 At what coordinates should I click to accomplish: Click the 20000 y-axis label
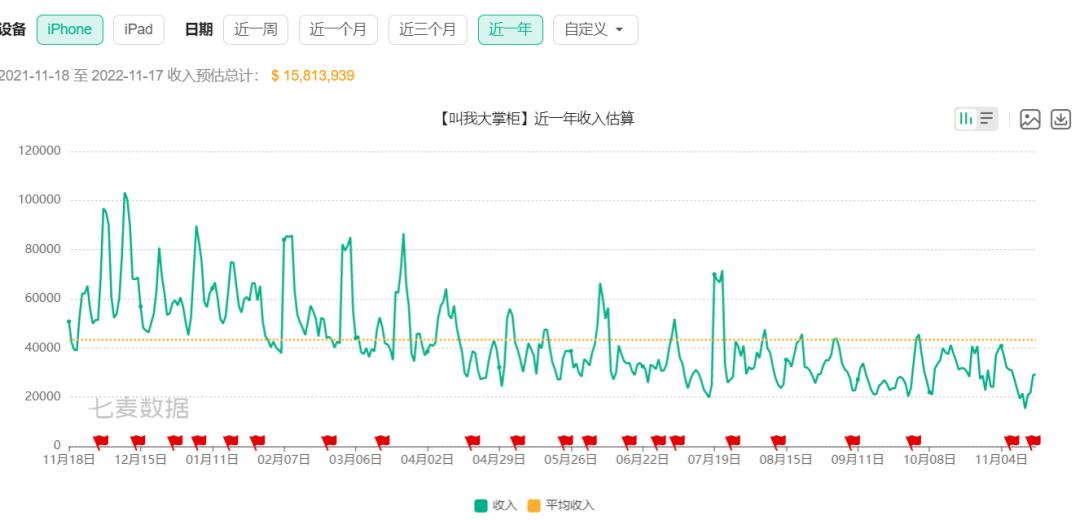click(x=43, y=397)
